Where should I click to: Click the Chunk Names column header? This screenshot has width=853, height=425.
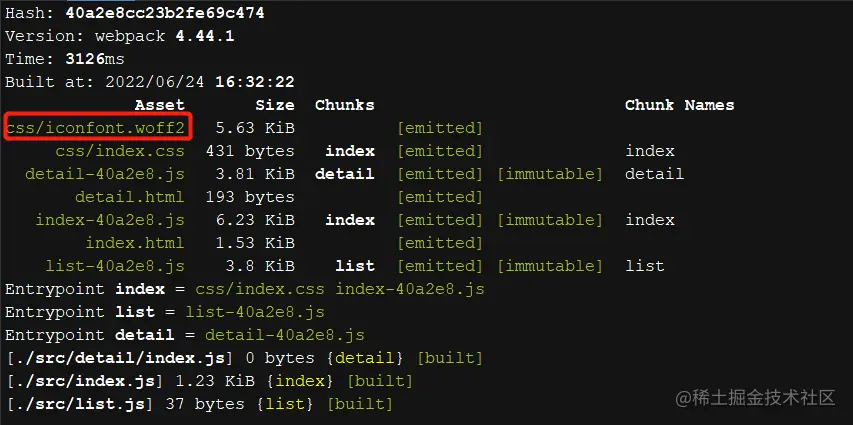[x=679, y=105]
